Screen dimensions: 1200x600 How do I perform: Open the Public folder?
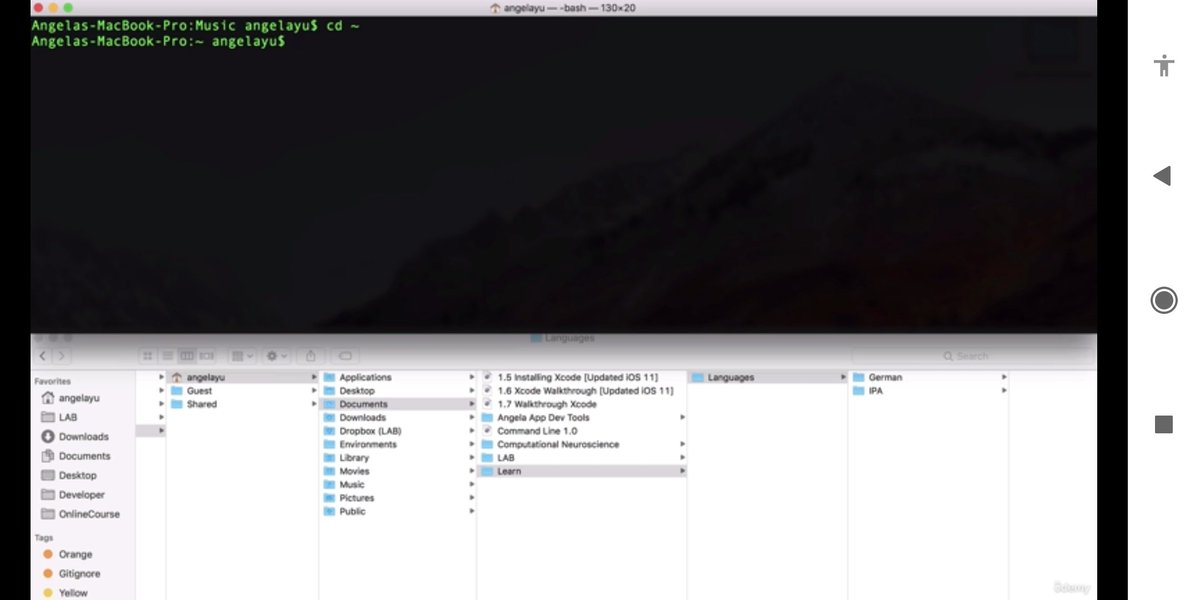(x=398, y=511)
